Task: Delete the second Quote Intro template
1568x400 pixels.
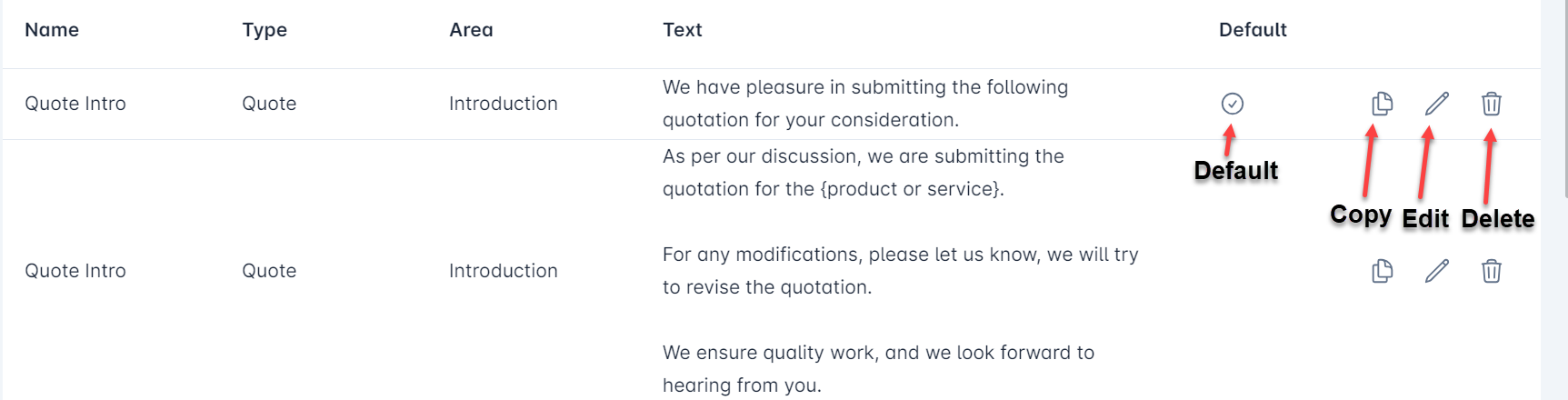Action: tap(1492, 271)
